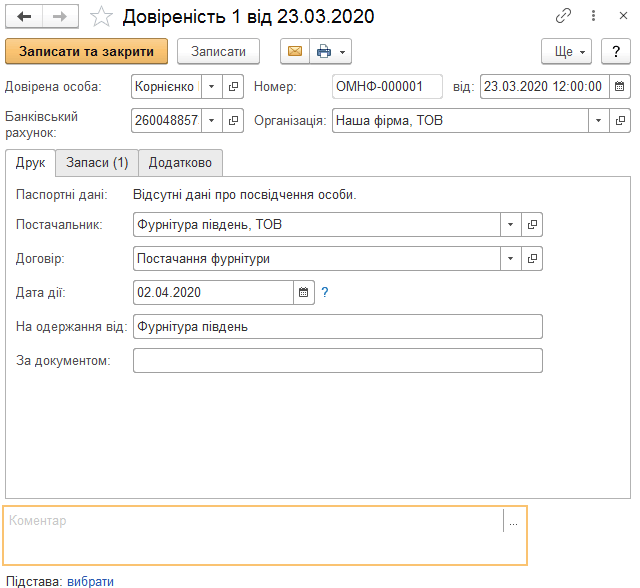This screenshot has width=640, height=588.
Task: Open calendar picker for Дата дії
Action: 304,292
